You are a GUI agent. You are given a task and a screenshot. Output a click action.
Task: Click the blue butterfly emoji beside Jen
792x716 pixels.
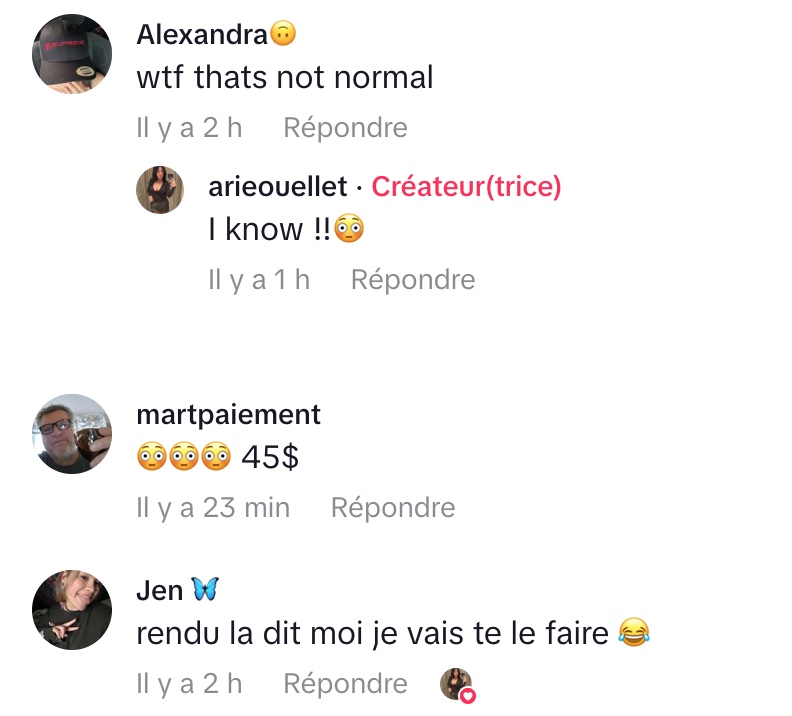point(205,589)
